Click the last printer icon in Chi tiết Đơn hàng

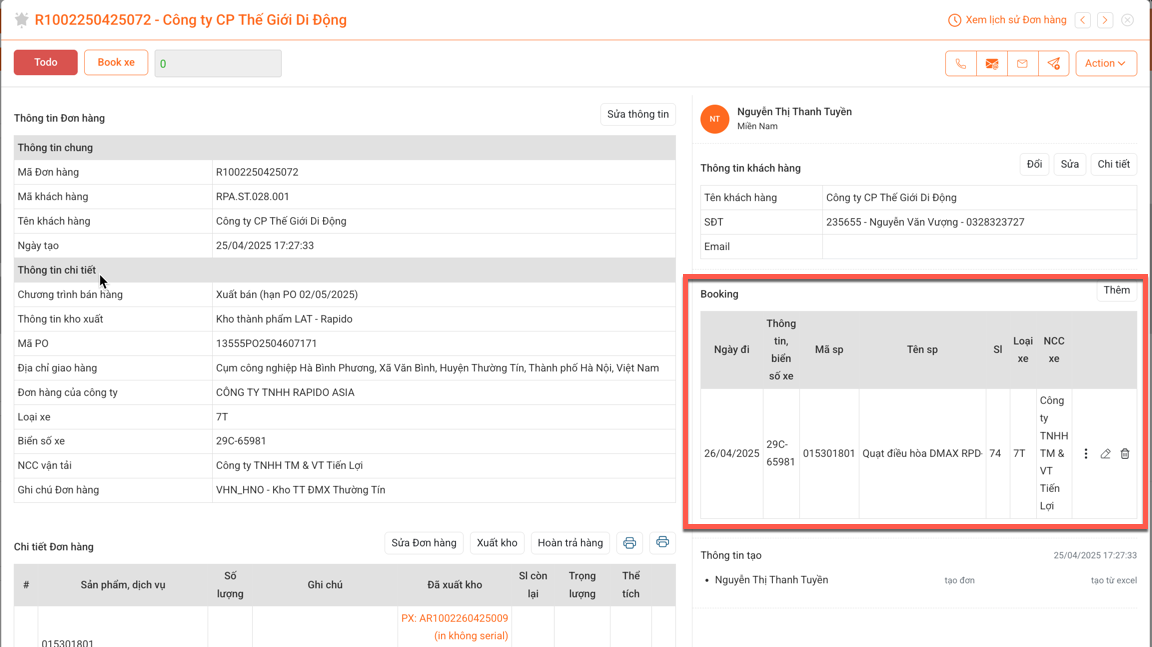click(x=663, y=543)
